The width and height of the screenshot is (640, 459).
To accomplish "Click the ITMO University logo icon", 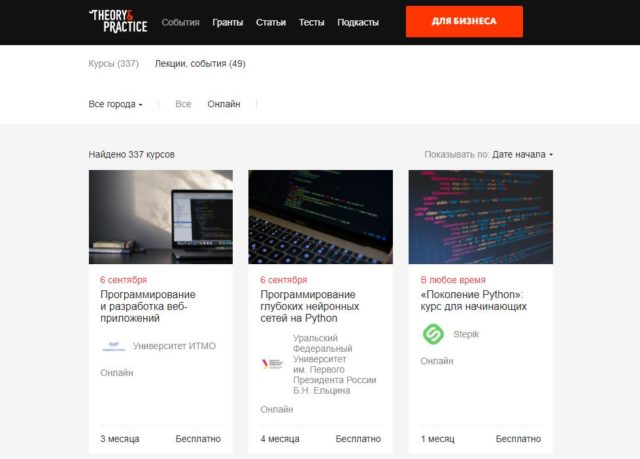I will pos(111,346).
